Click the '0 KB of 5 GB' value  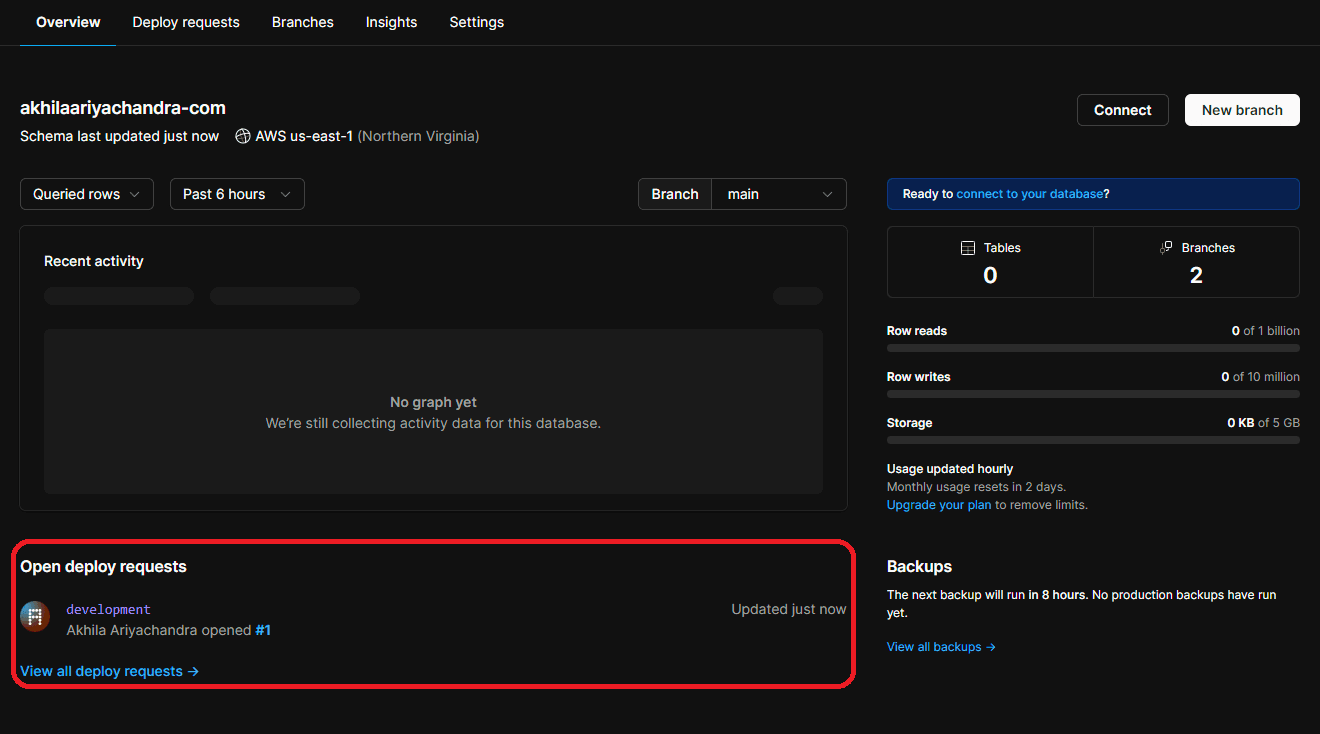pos(1263,423)
